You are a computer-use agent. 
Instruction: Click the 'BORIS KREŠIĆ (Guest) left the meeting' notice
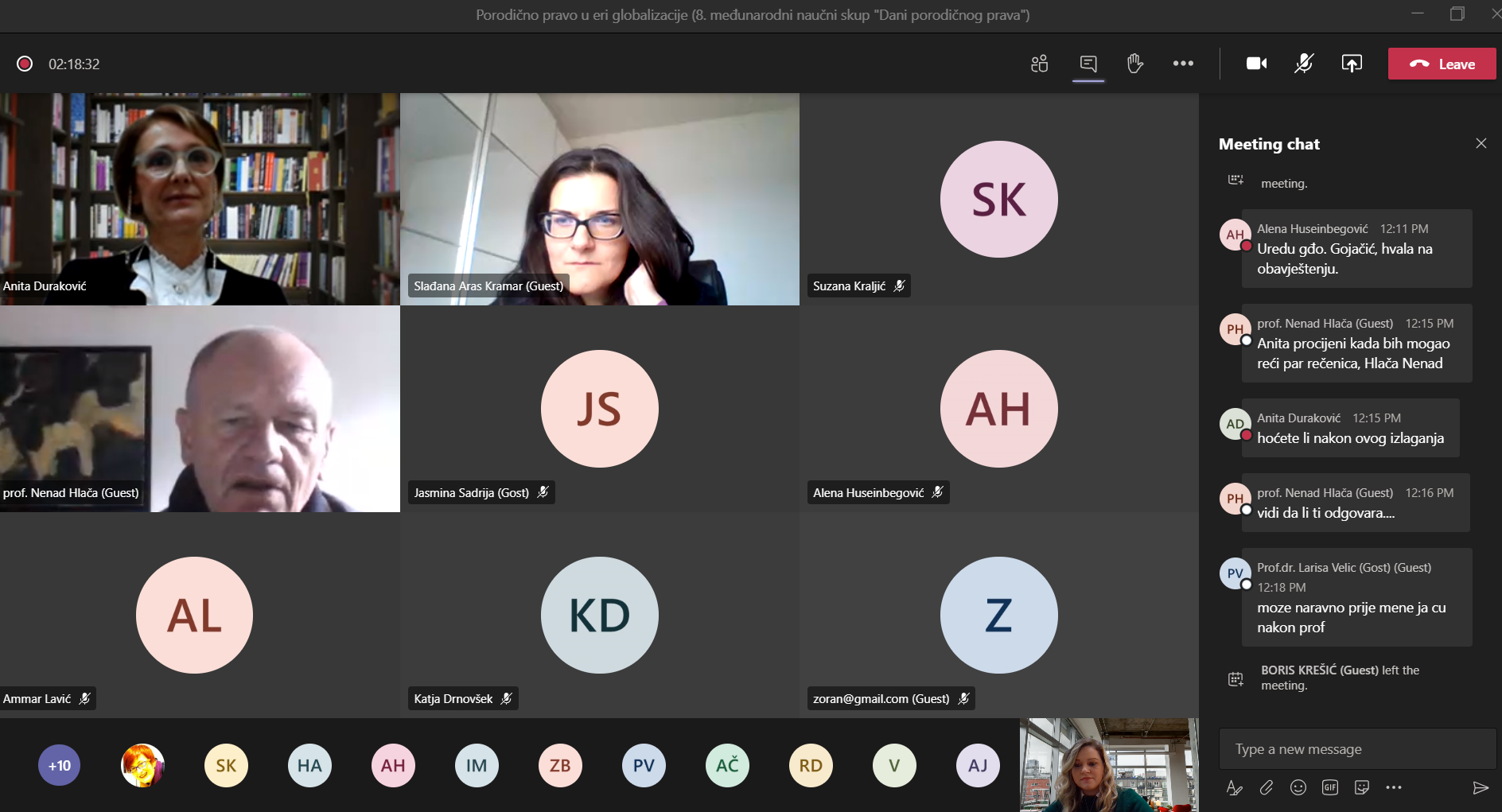pyautogui.click(x=1340, y=678)
